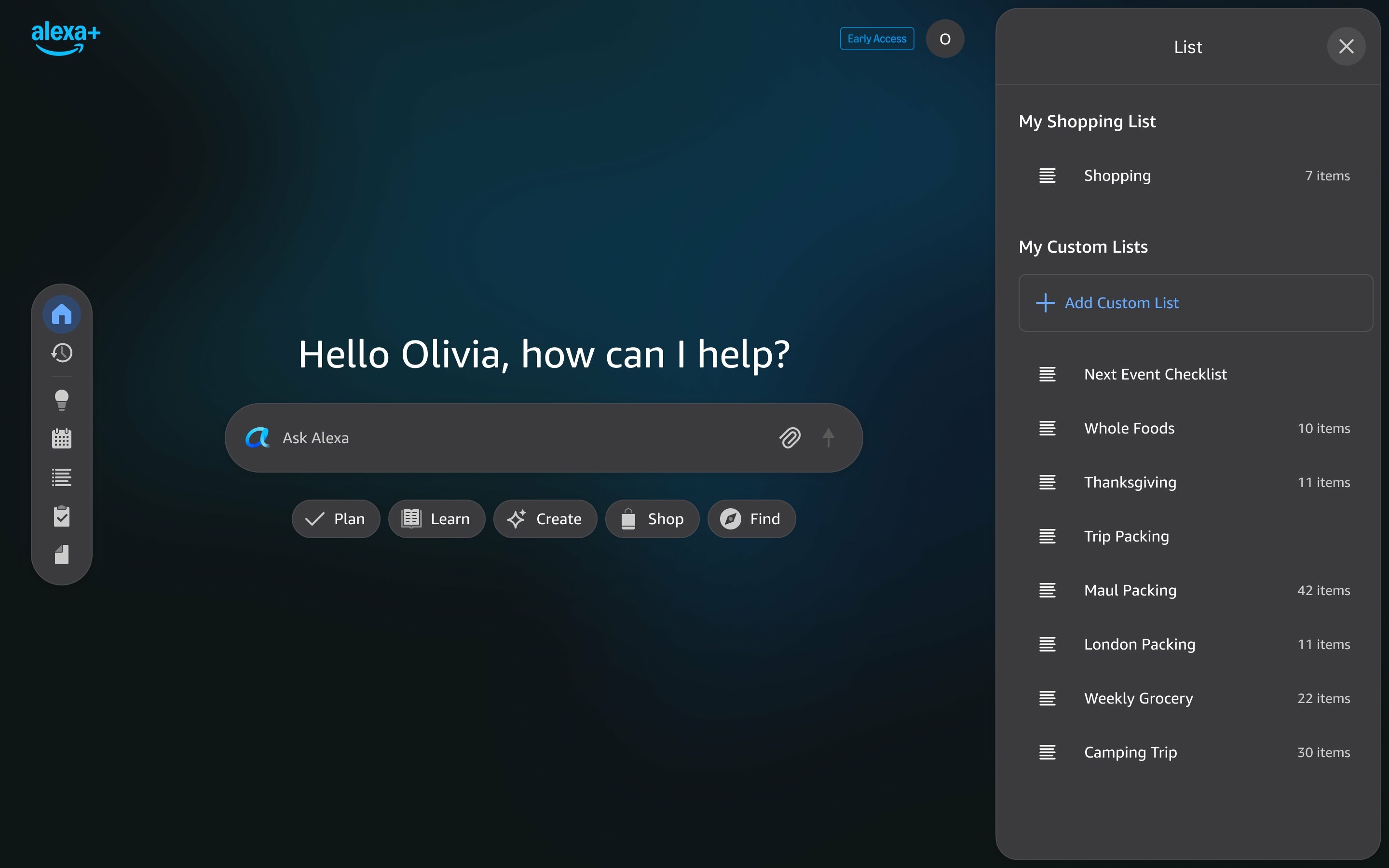1389x868 pixels.
Task: Close the List panel
Action: pyautogui.click(x=1346, y=46)
